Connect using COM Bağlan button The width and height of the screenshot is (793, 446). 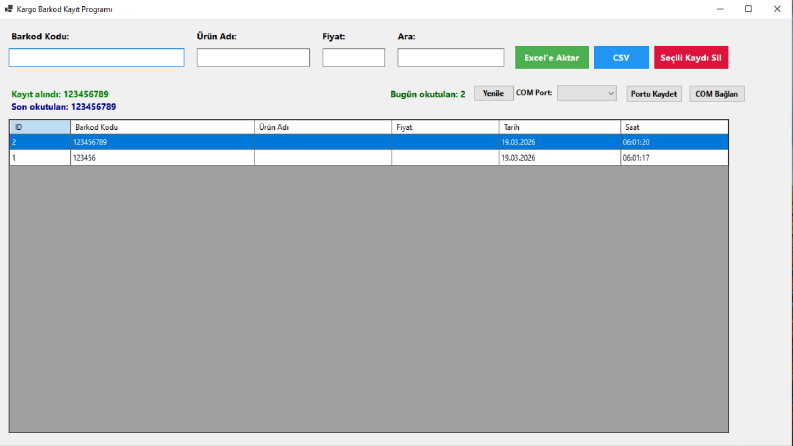click(717, 94)
